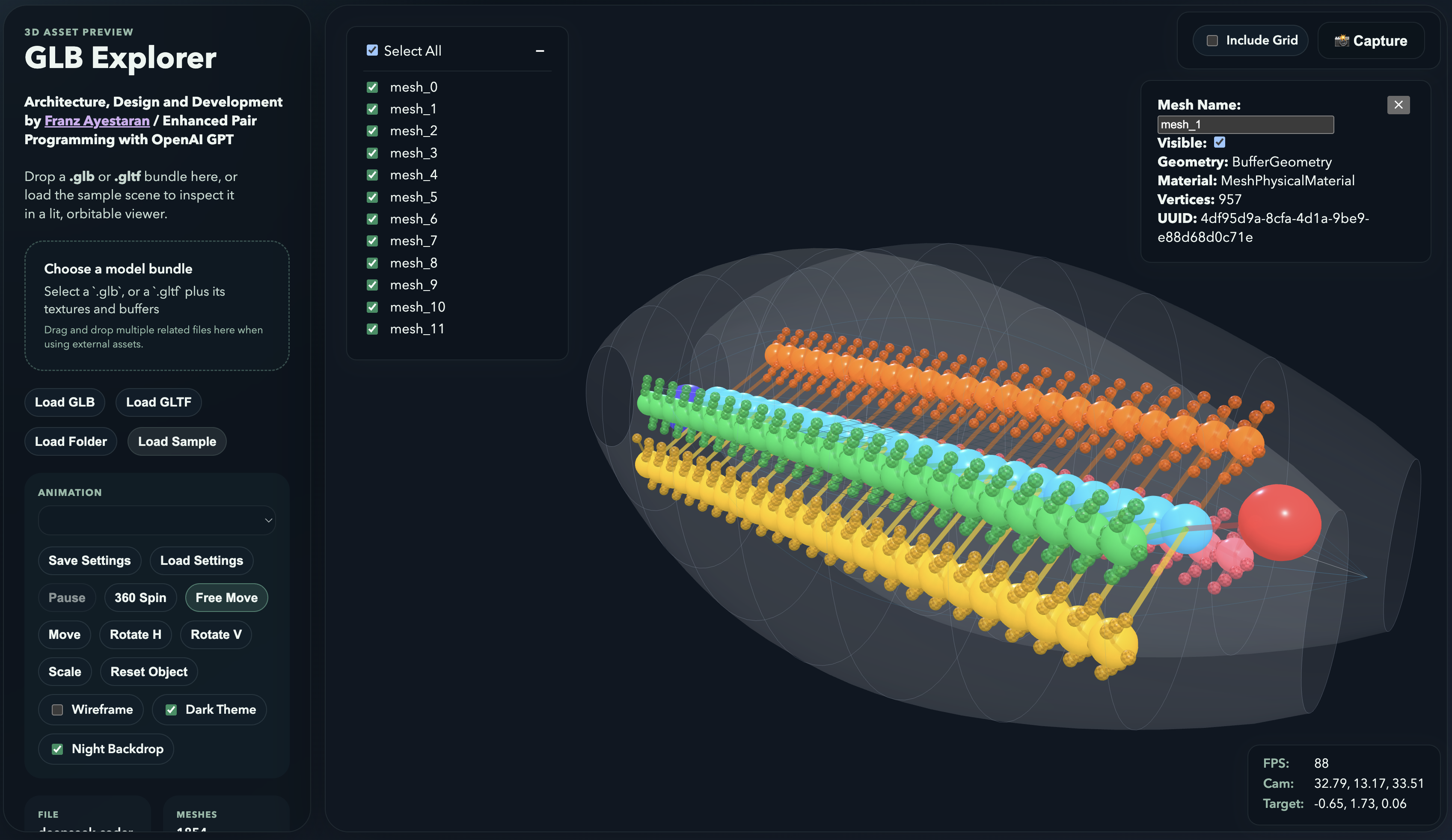Open the Franz Ayestaran link
Screen dimensions: 1452x840
pos(97,120)
